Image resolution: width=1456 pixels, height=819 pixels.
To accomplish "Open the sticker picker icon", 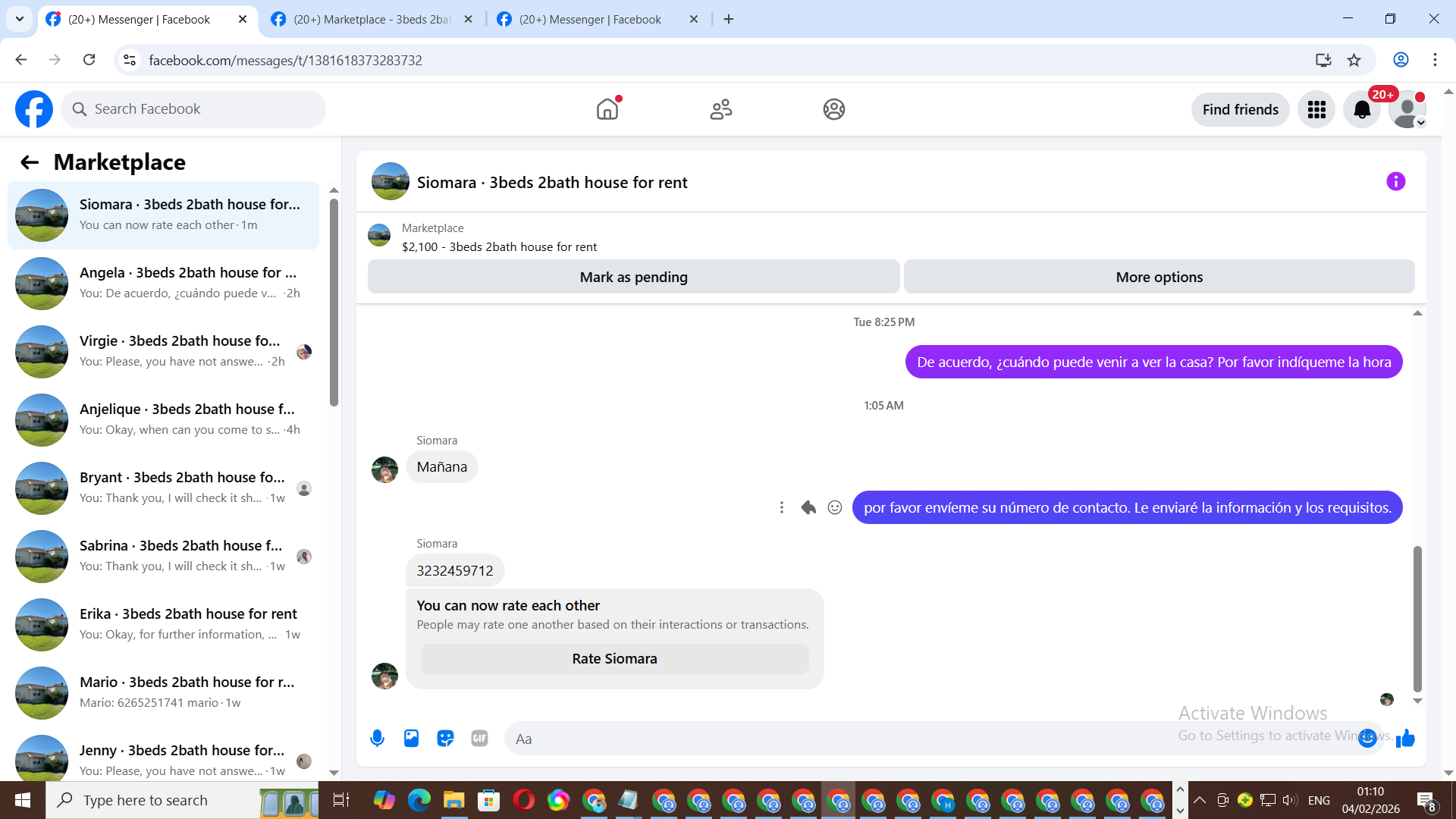I will pos(445,738).
